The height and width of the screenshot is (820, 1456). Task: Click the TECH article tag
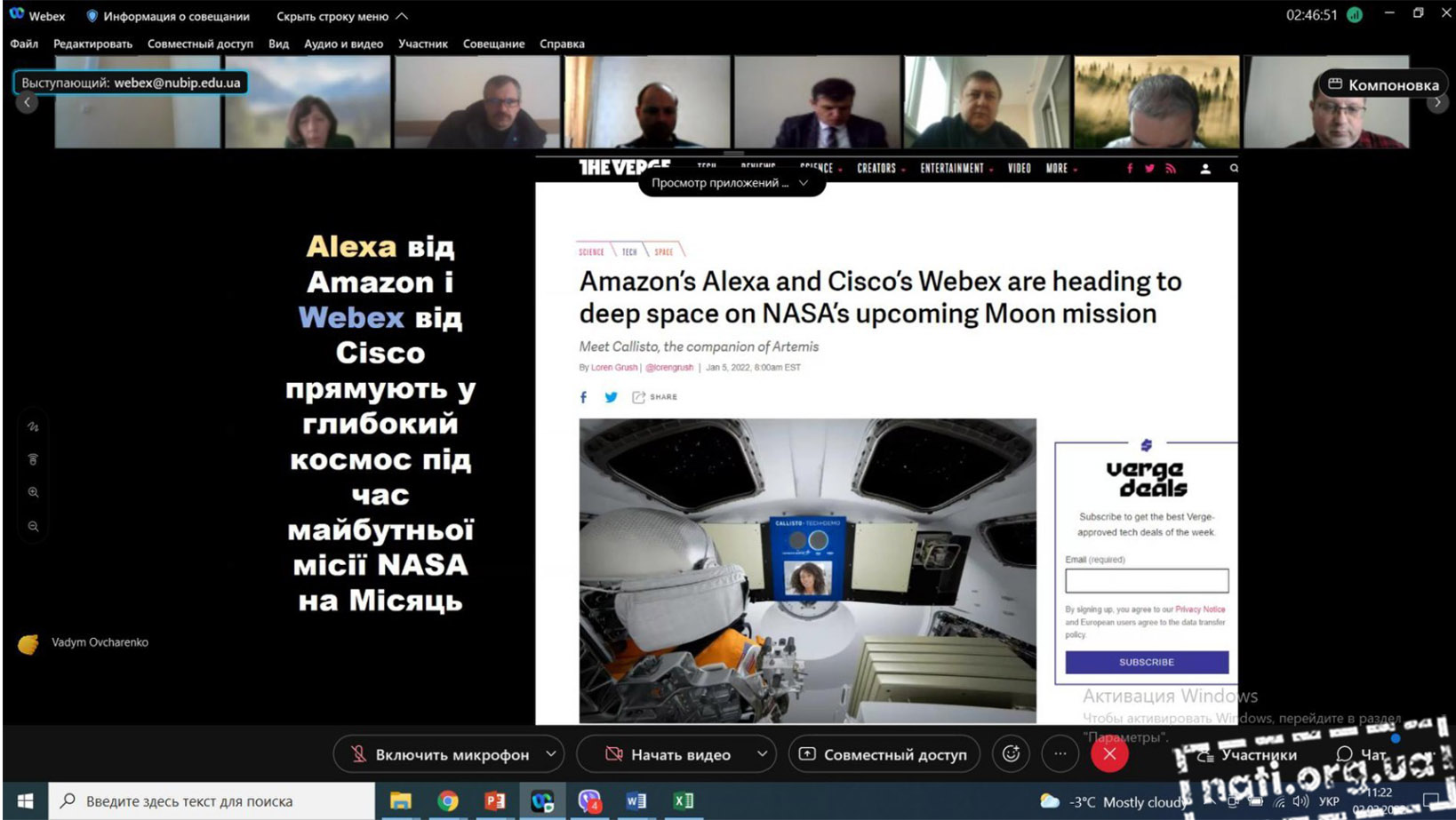(629, 251)
